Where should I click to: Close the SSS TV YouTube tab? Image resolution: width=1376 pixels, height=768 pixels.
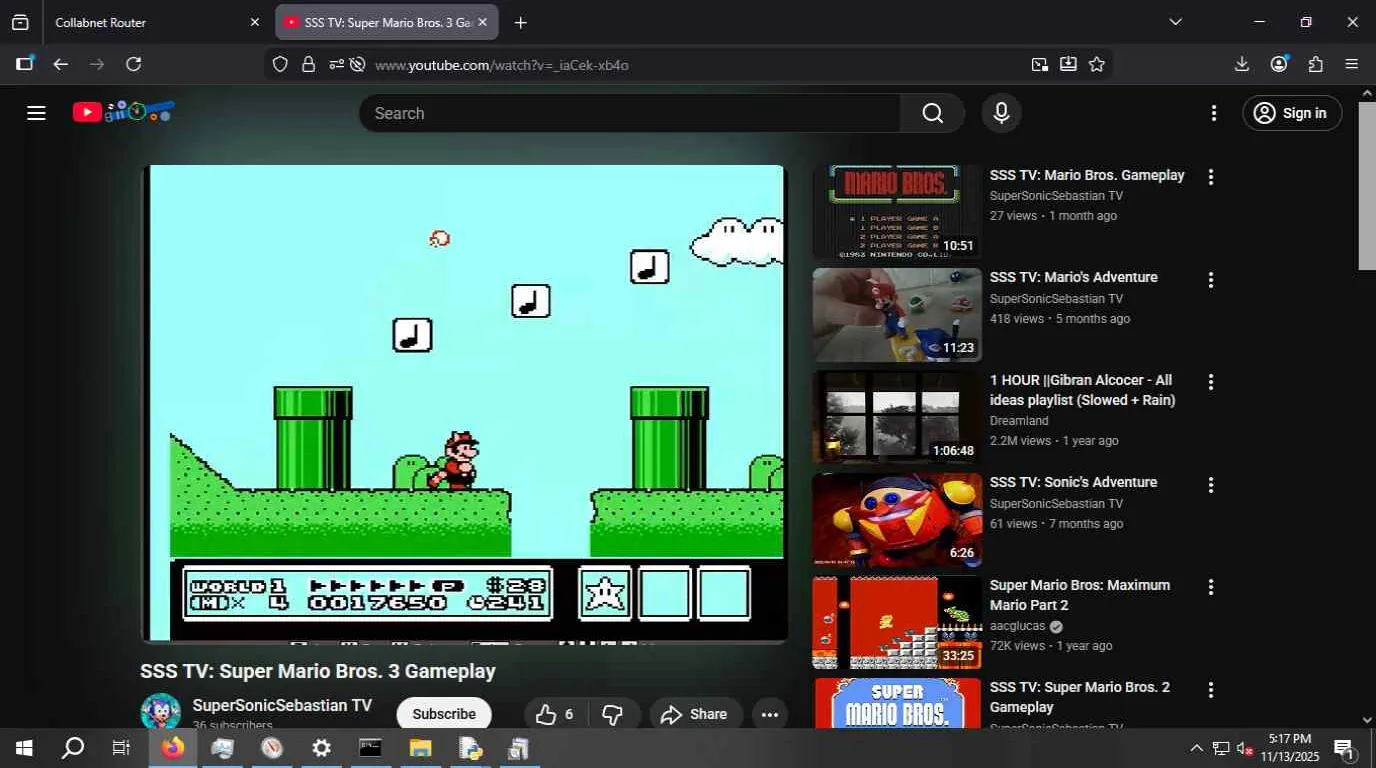click(x=482, y=22)
